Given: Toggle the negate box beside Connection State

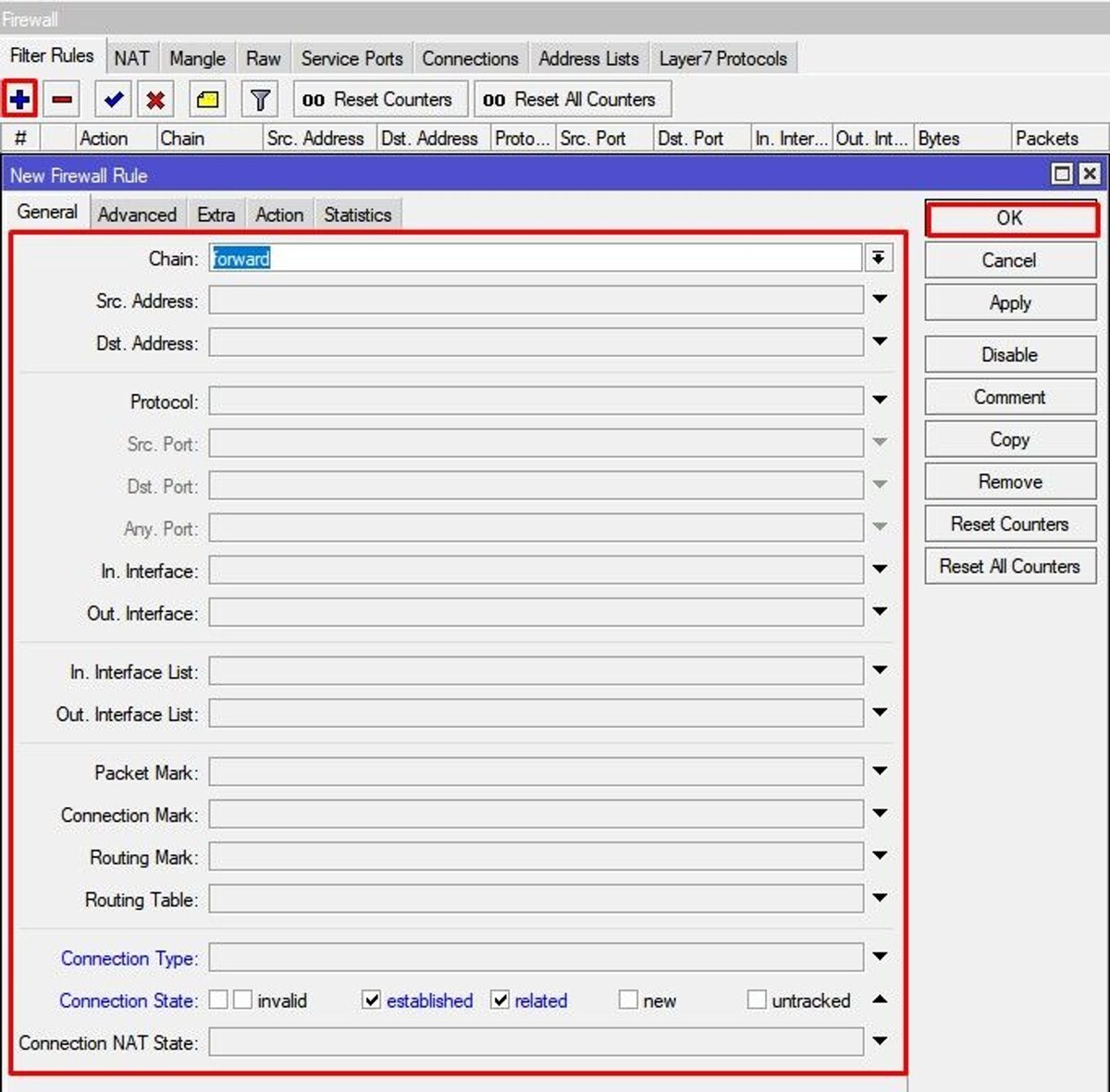Looking at the screenshot, I should click(218, 1000).
